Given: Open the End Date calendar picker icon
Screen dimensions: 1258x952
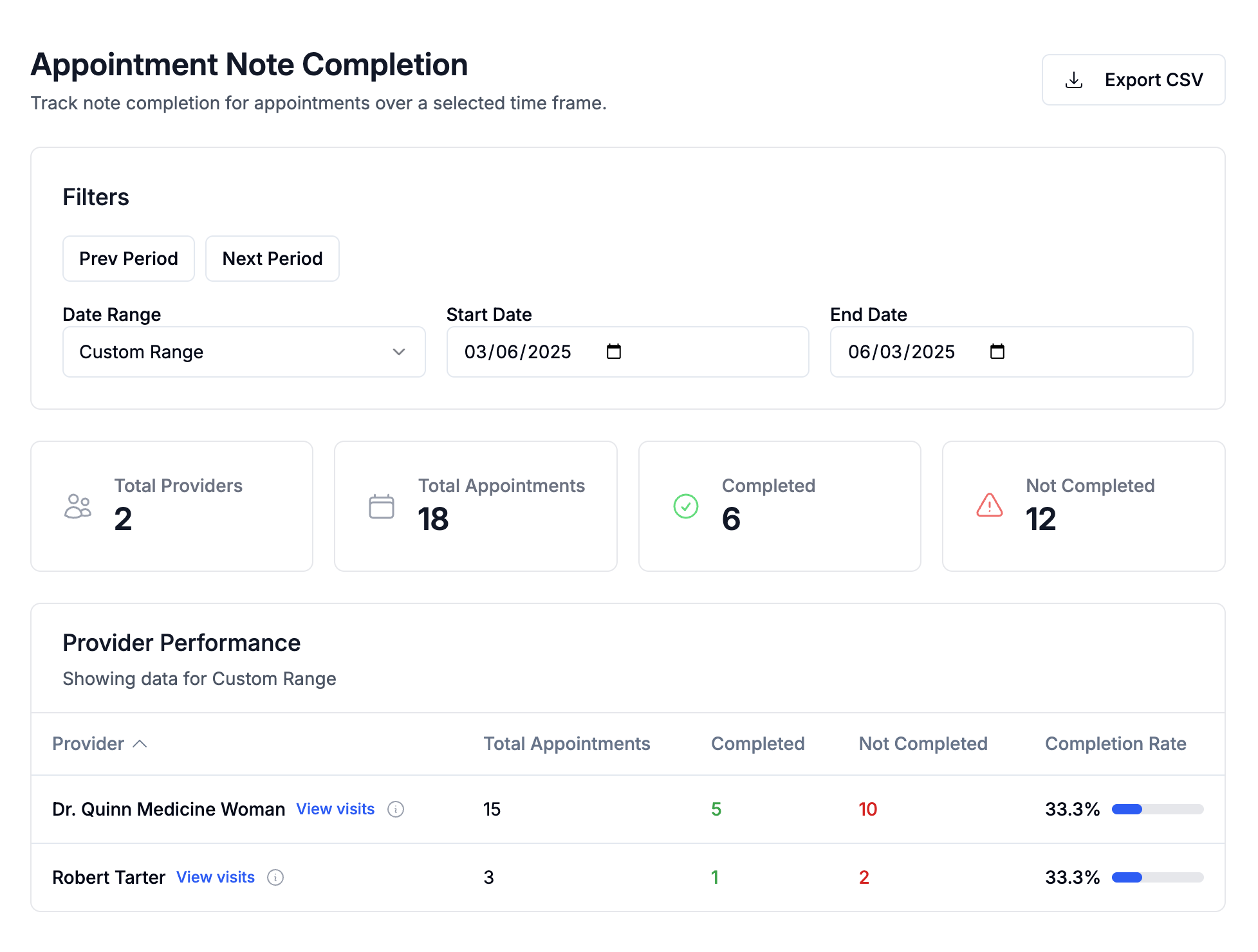Looking at the screenshot, I should pos(997,351).
